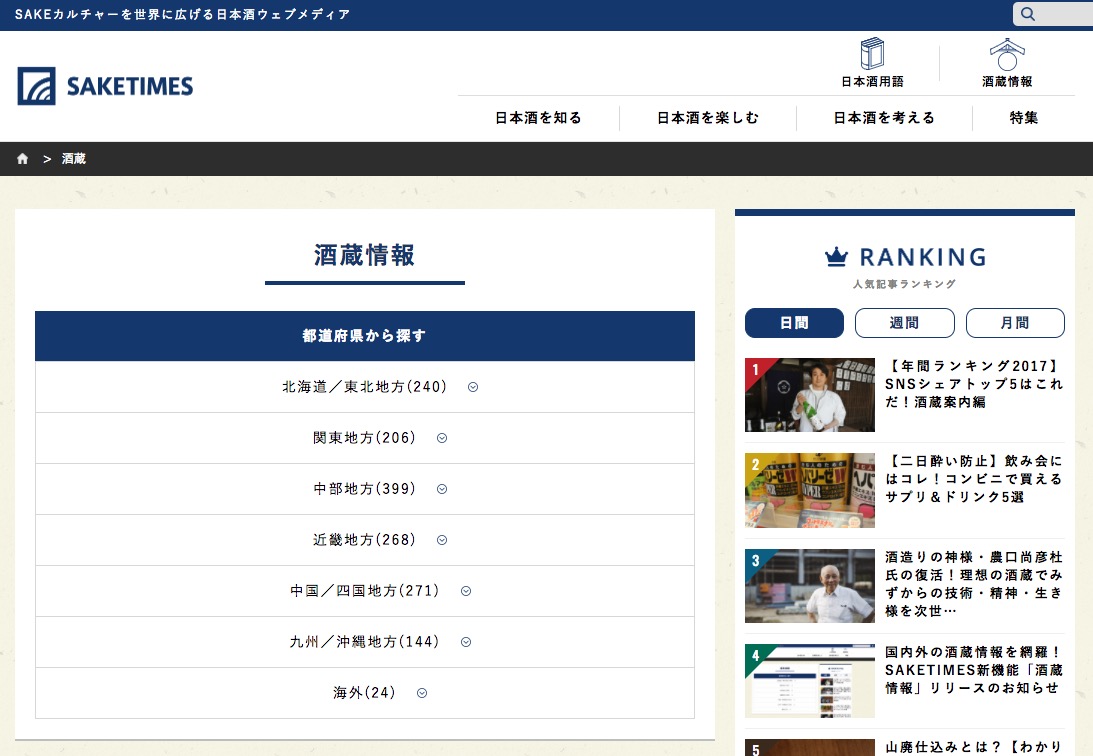
Task: Click the 酒蔵 breadcrumb link
Action: pyautogui.click(x=73, y=159)
